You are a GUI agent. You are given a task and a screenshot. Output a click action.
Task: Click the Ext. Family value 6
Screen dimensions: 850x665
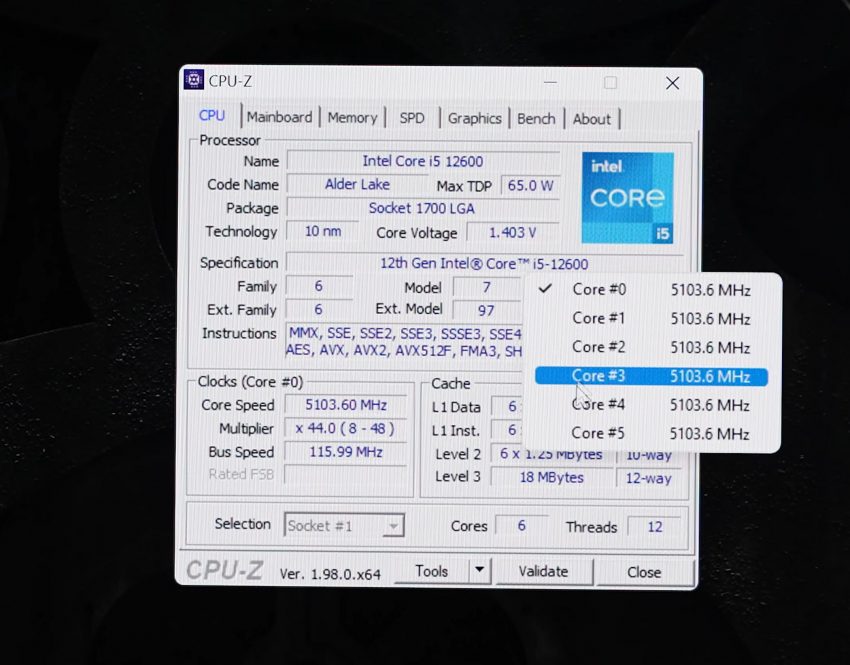tap(319, 309)
